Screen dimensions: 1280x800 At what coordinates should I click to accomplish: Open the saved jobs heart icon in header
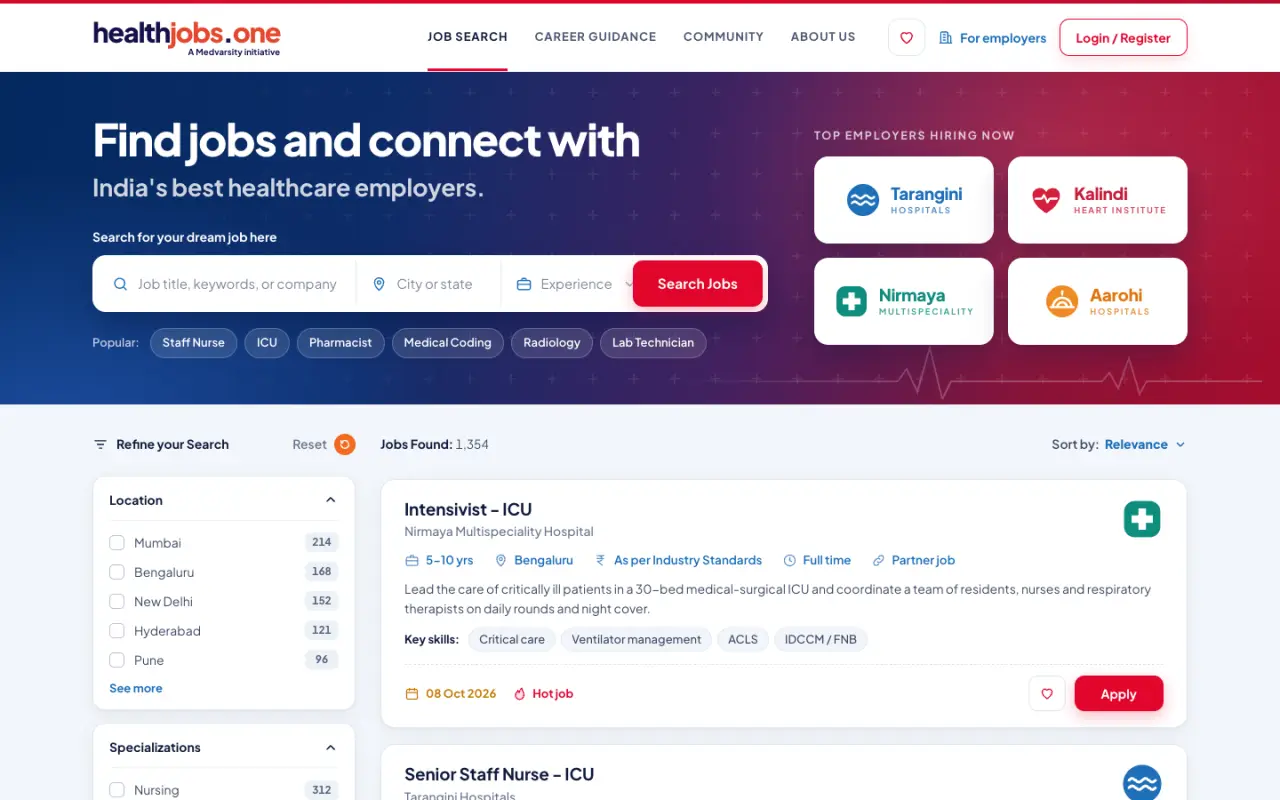pos(906,38)
